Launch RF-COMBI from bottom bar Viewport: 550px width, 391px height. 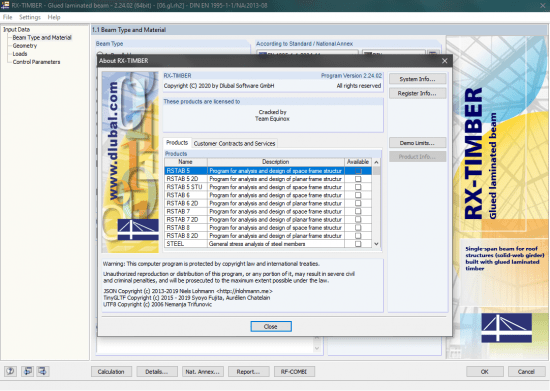[294, 372]
